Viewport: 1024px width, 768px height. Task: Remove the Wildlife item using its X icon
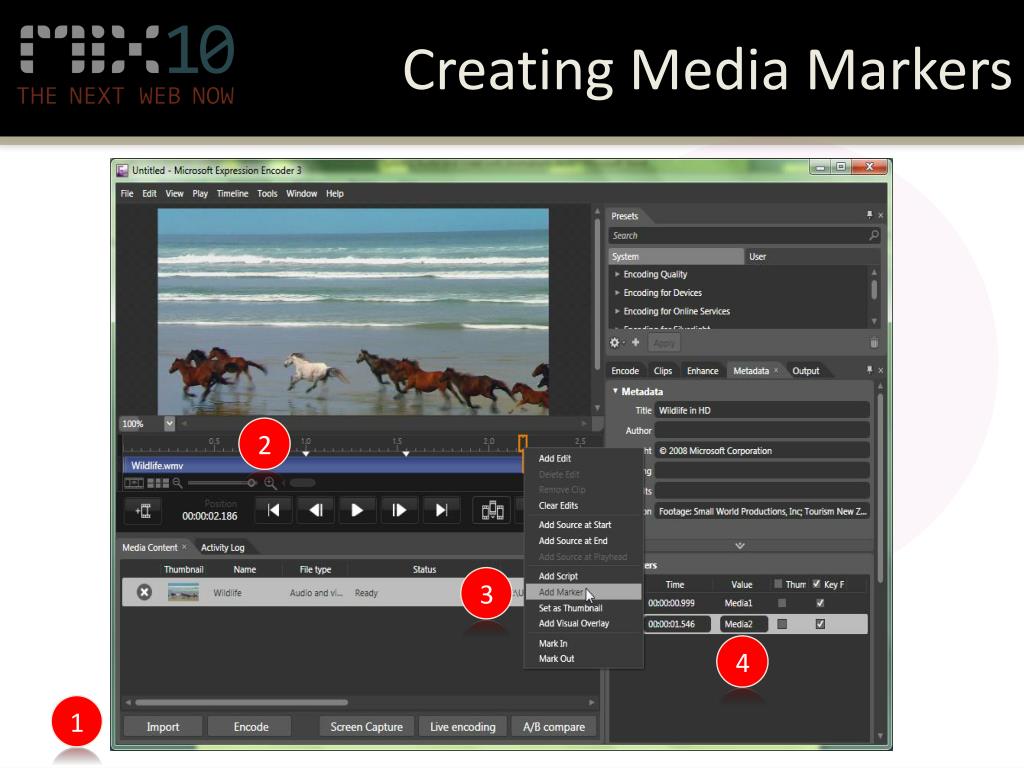pos(144,592)
